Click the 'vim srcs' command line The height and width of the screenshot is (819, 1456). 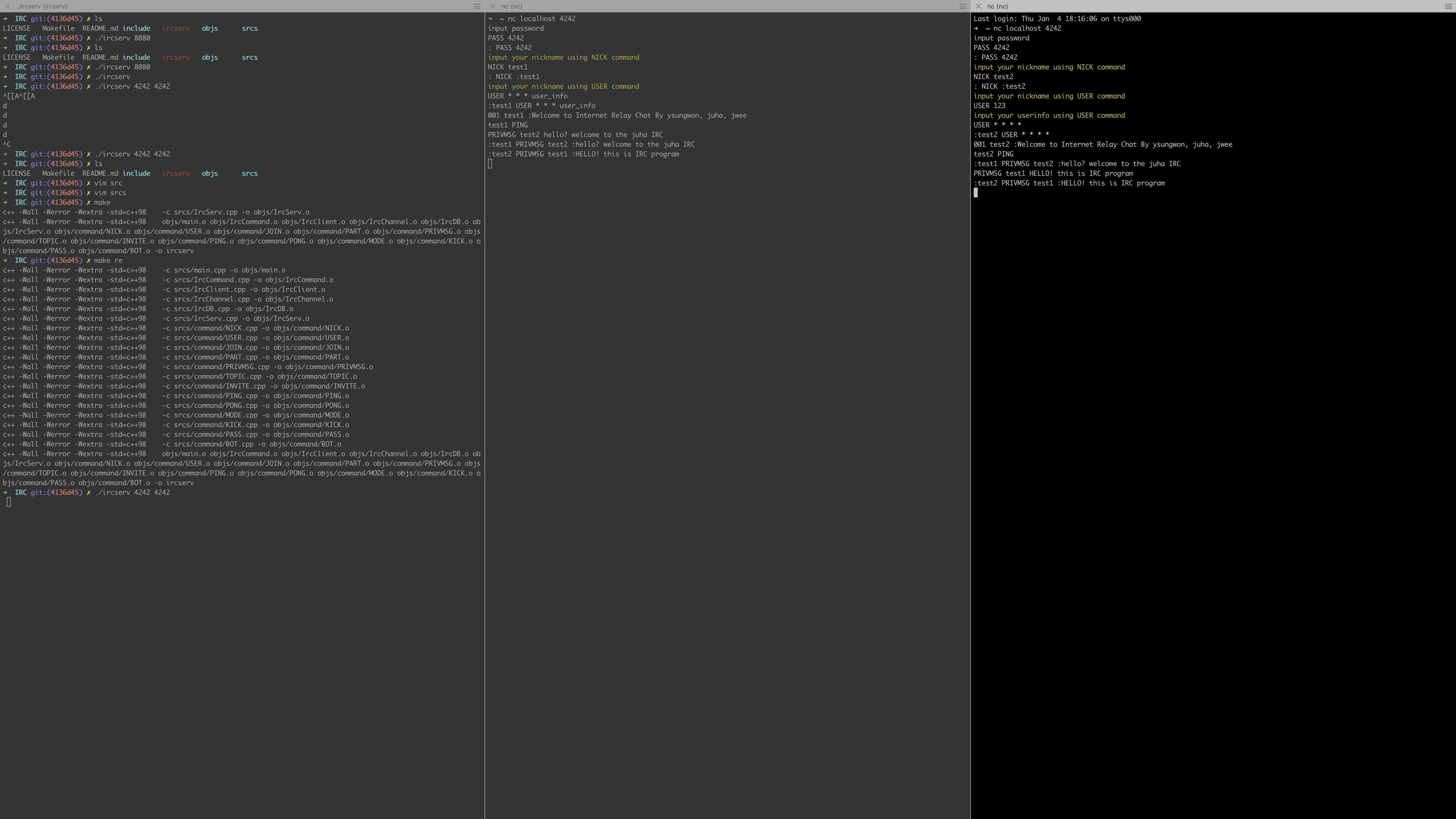pos(110,193)
